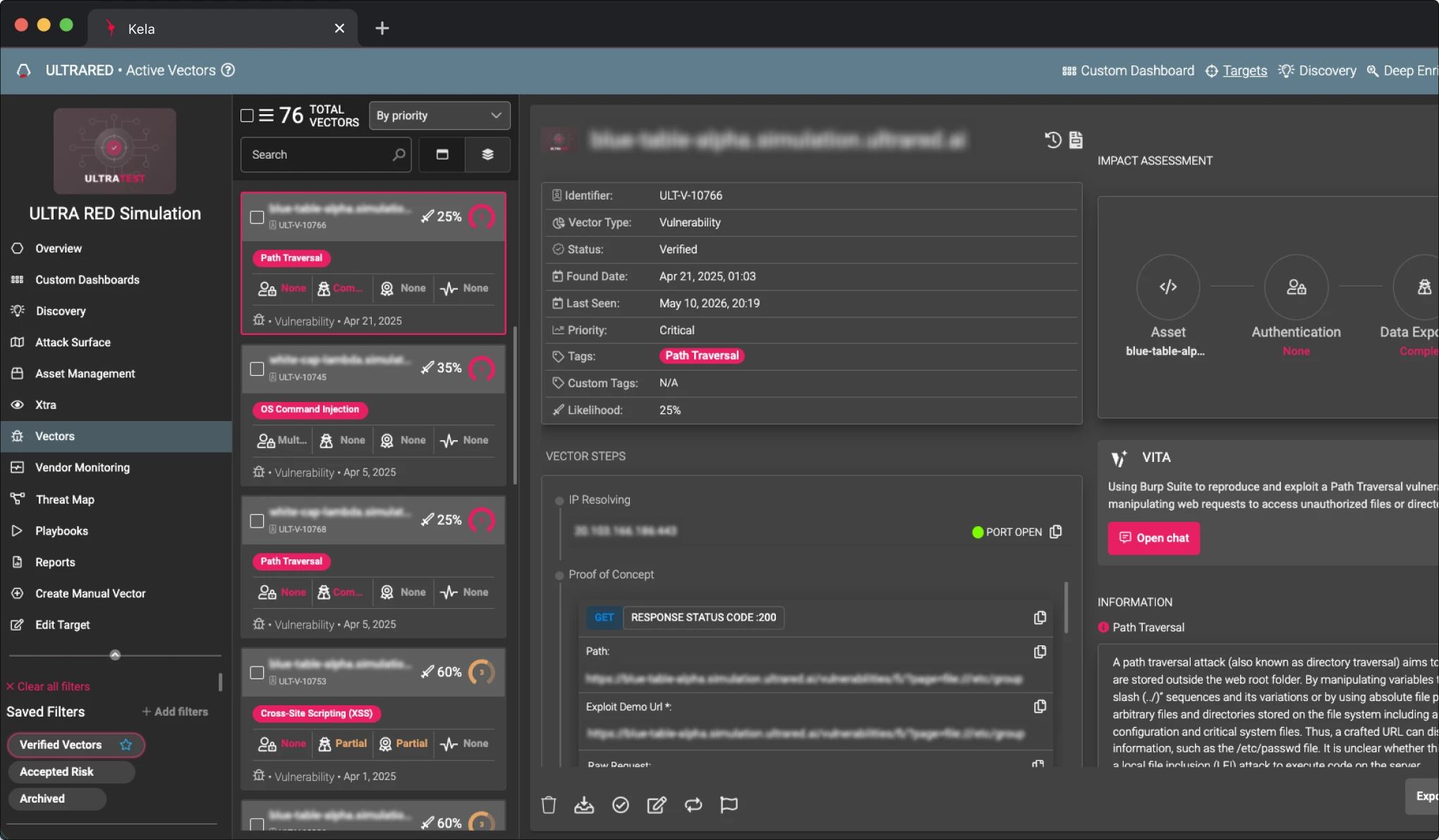Open the document report icon beside history
The height and width of the screenshot is (840, 1439).
tap(1076, 140)
